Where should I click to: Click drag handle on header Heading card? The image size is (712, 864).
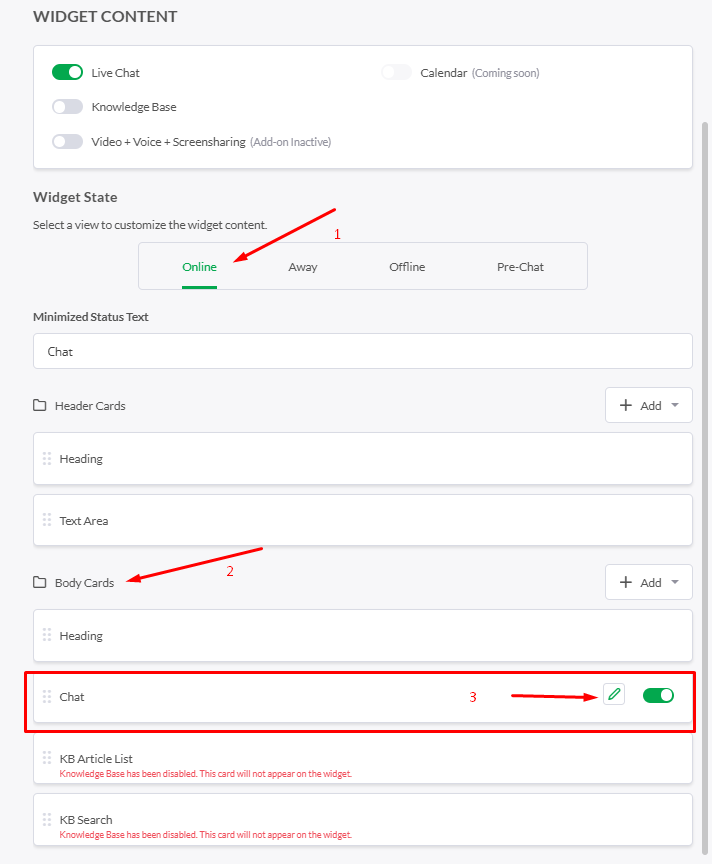[x=47, y=458]
